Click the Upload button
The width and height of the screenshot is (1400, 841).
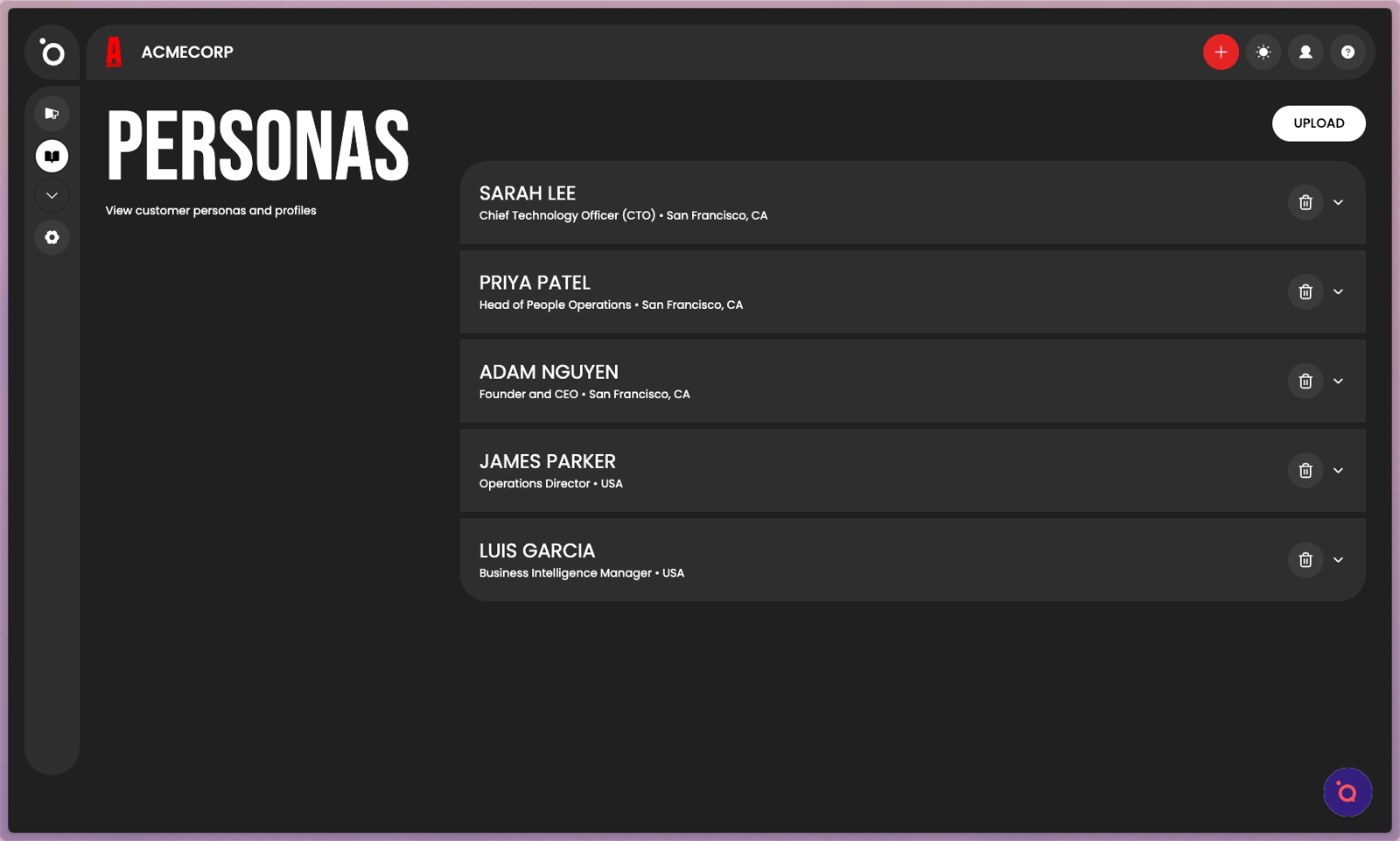pos(1318,123)
